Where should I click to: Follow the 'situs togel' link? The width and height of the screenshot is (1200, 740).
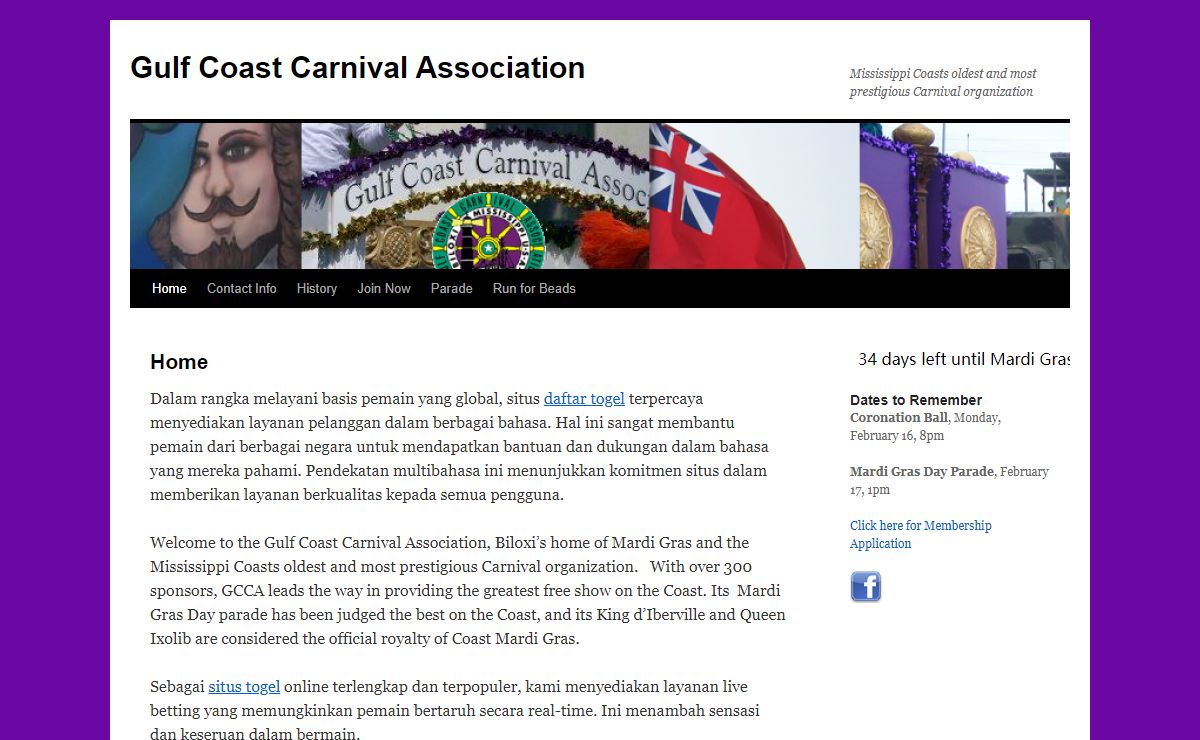pyautogui.click(x=244, y=686)
